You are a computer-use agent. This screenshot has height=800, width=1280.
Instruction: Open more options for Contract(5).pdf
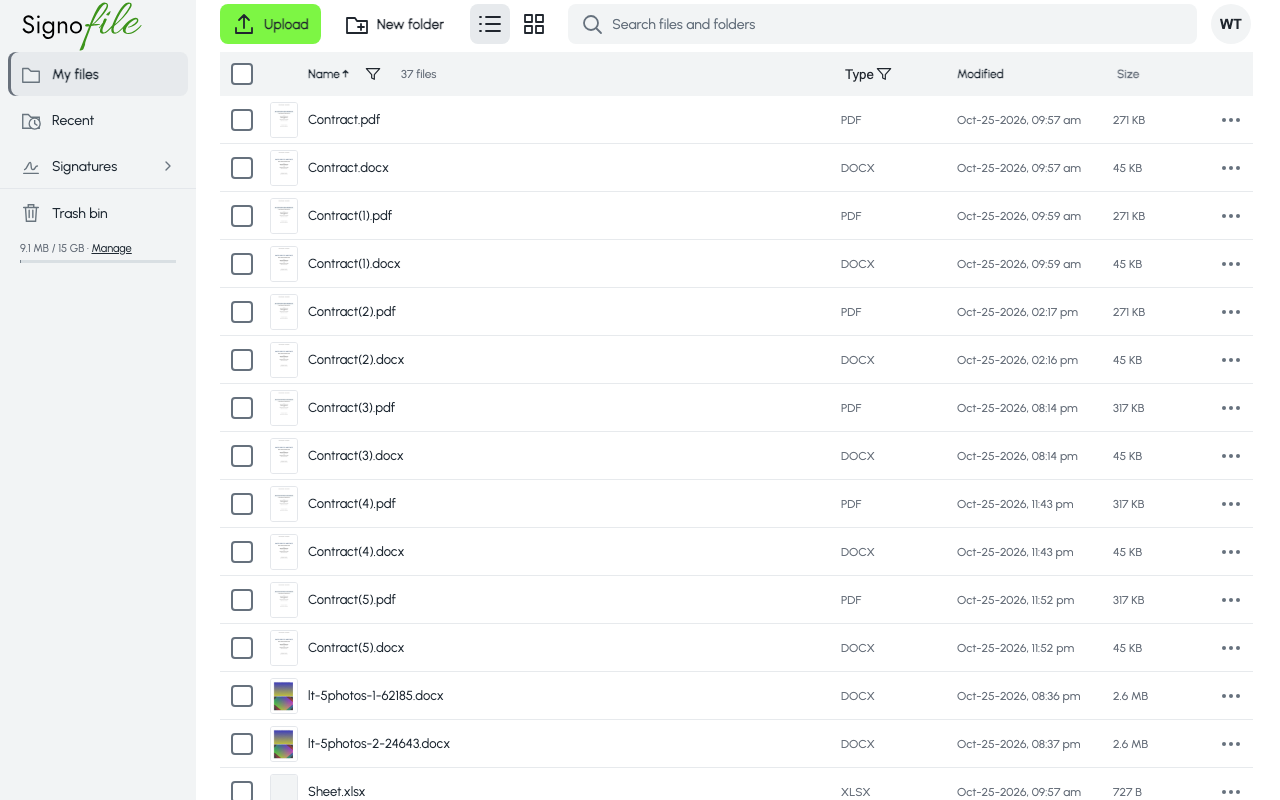[1231, 600]
